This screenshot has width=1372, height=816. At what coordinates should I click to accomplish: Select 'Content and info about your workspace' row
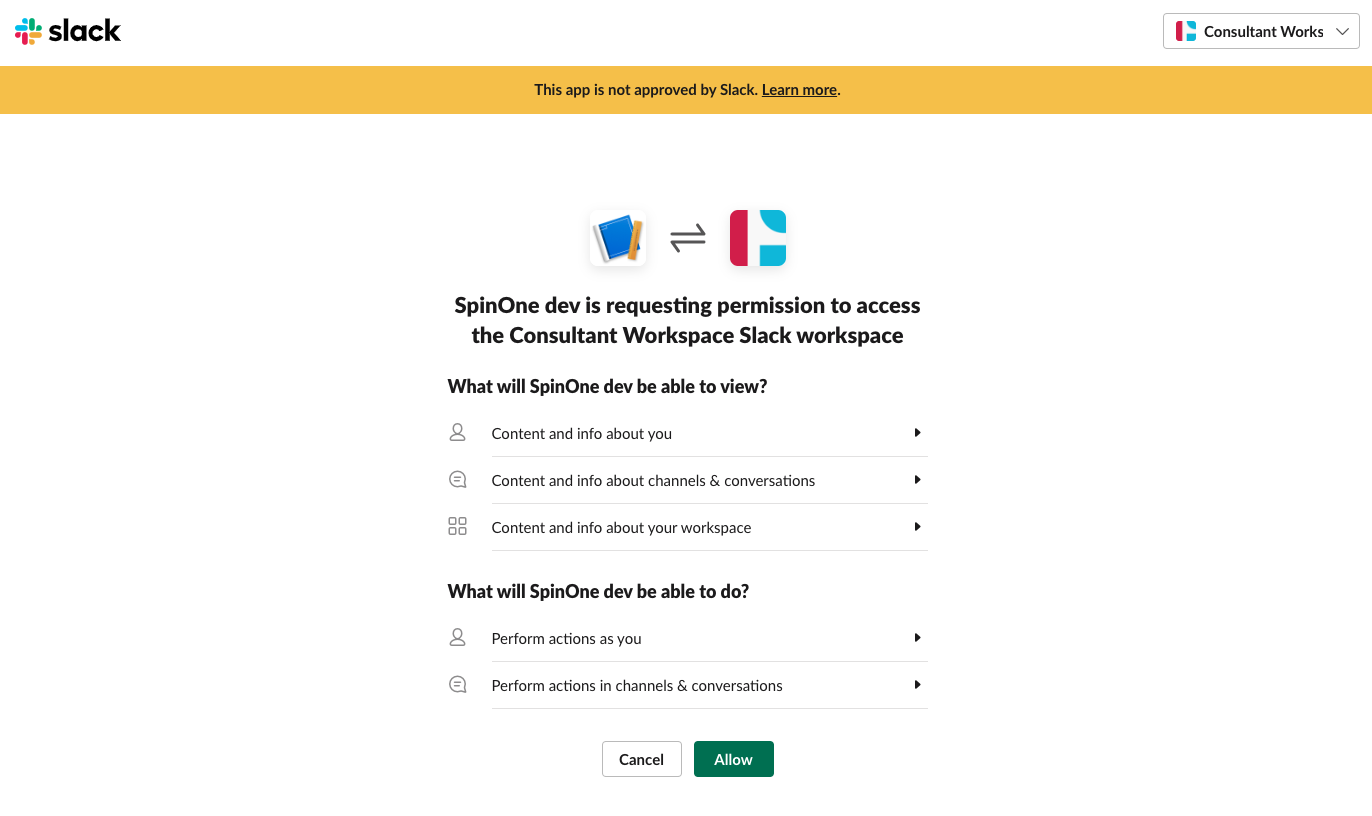pos(621,527)
